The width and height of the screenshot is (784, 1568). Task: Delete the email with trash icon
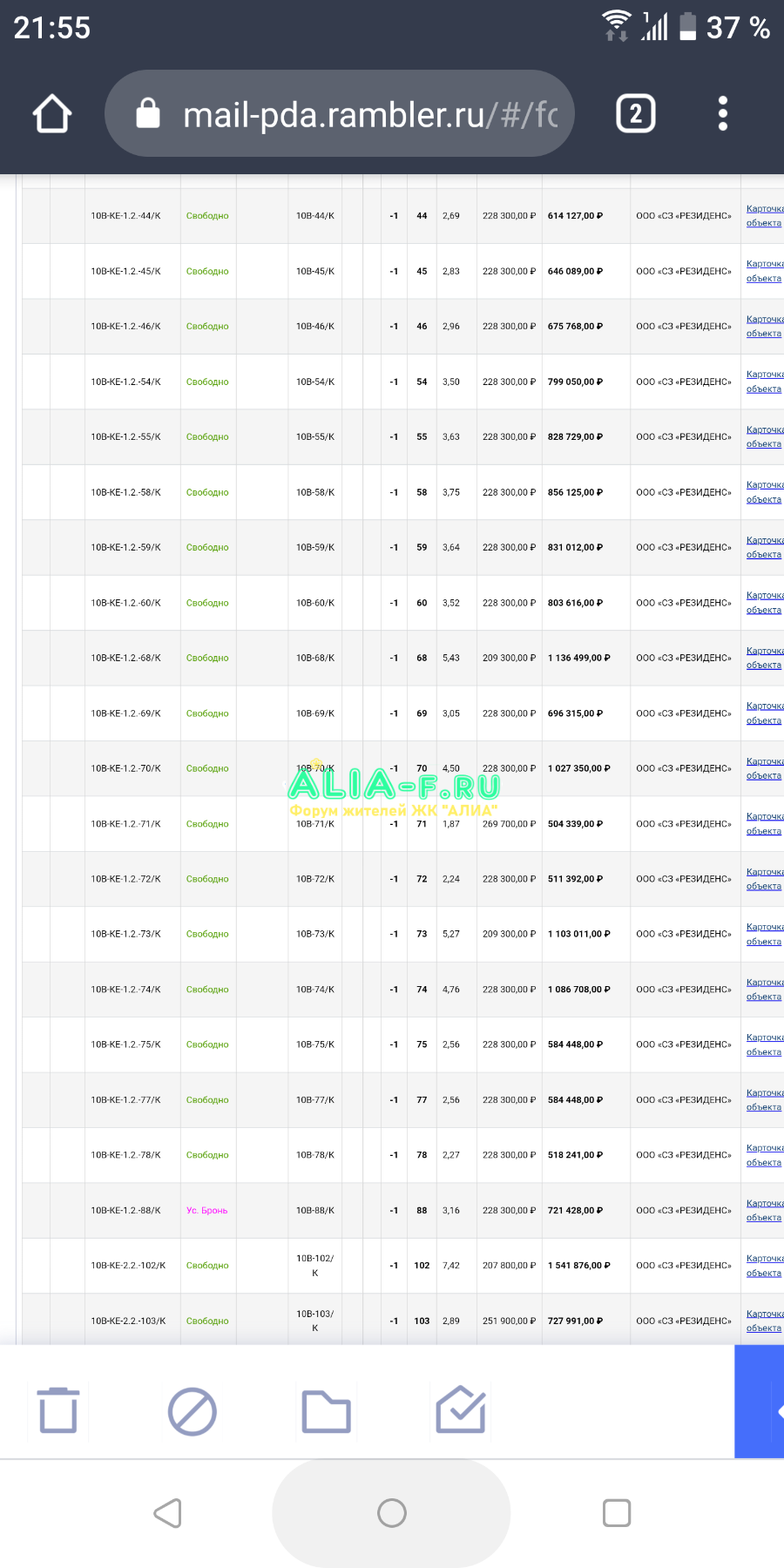tap(58, 1410)
